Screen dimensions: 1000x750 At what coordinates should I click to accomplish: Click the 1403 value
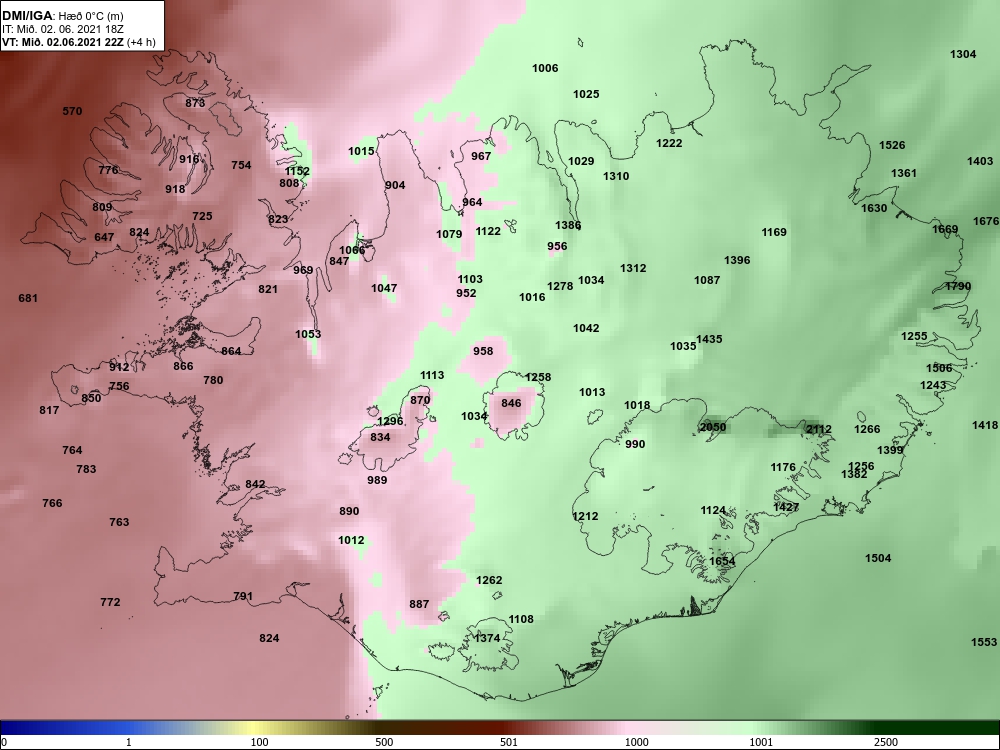[x=980, y=161]
